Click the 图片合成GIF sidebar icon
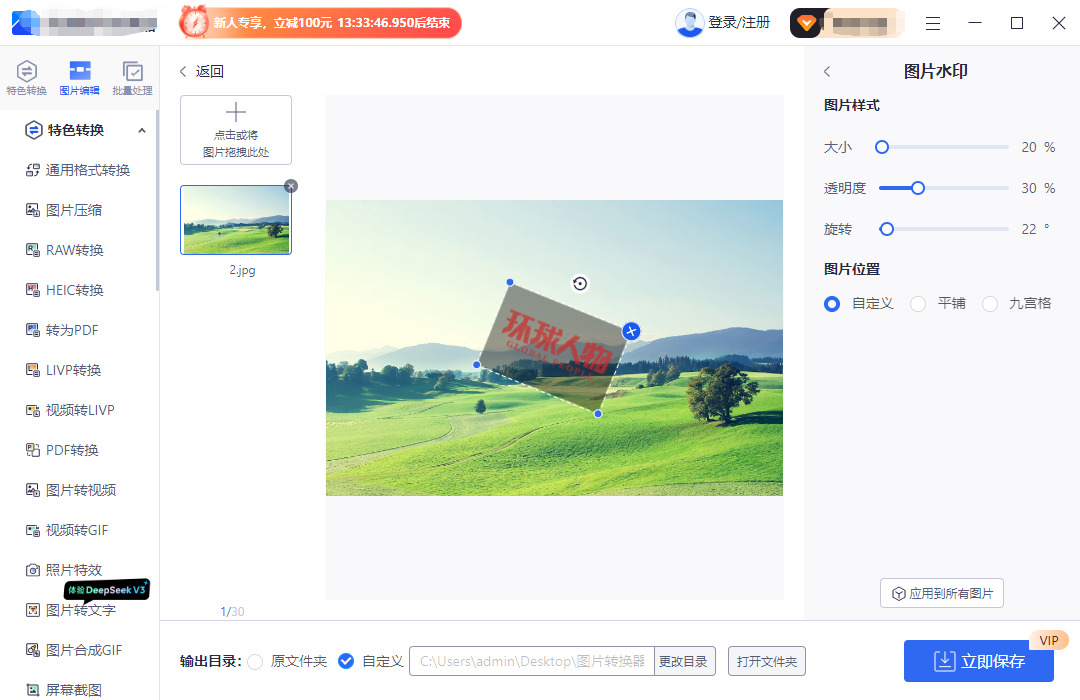The height and width of the screenshot is (700, 1080). (x=32, y=650)
